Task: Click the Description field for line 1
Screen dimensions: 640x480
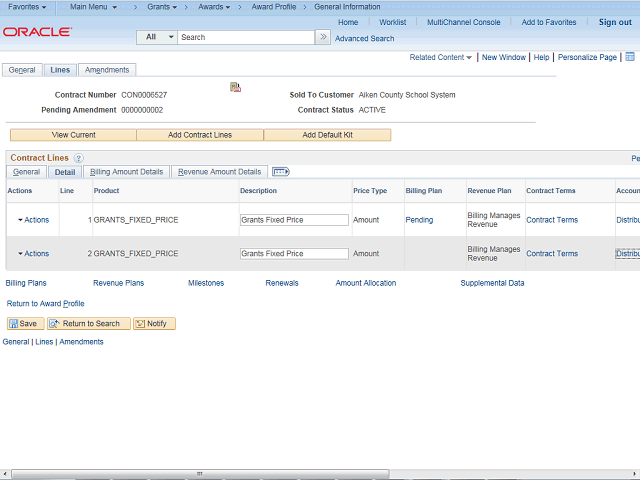Action: click(x=294, y=220)
